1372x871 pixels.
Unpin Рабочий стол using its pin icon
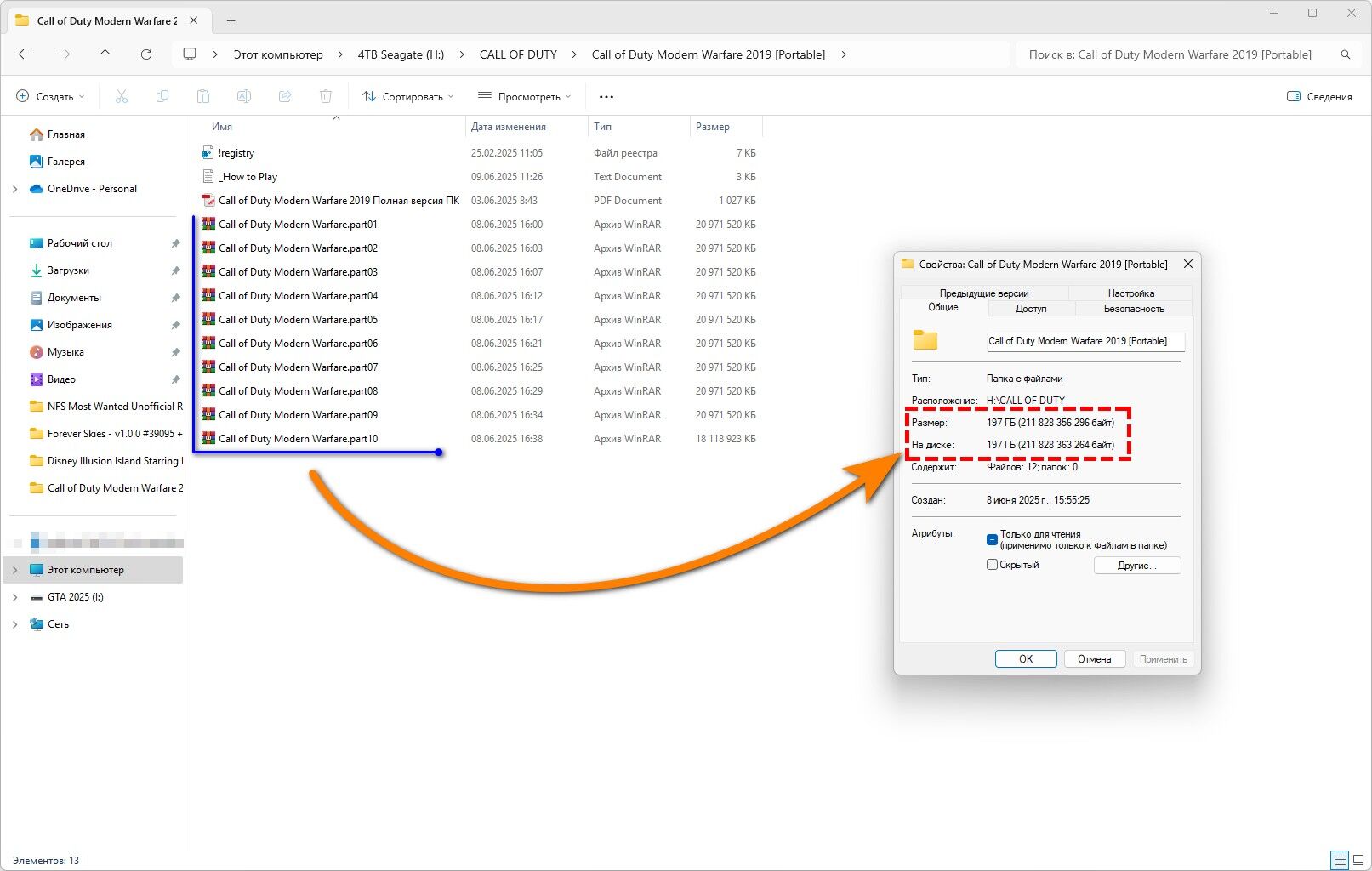pyautogui.click(x=175, y=243)
